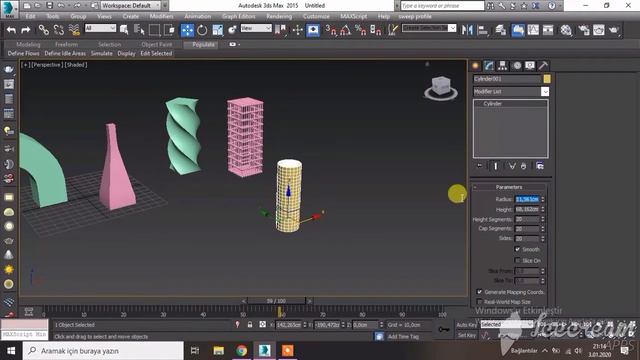Toggle Angle Snap button
The height and width of the screenshot is (360, 640).
[x=345, y=30]
